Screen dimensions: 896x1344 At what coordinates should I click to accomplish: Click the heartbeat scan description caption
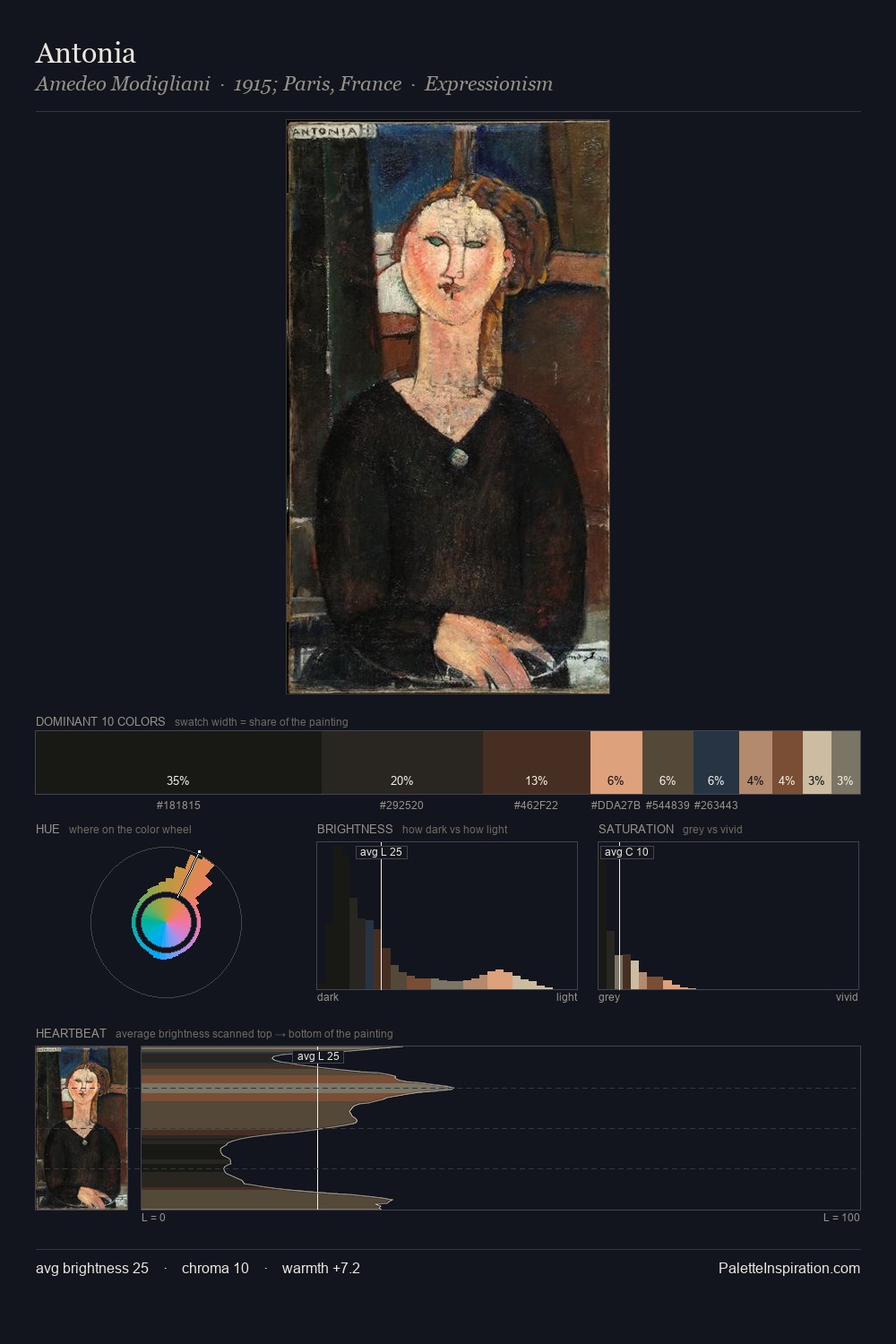tap(254, 1034)
